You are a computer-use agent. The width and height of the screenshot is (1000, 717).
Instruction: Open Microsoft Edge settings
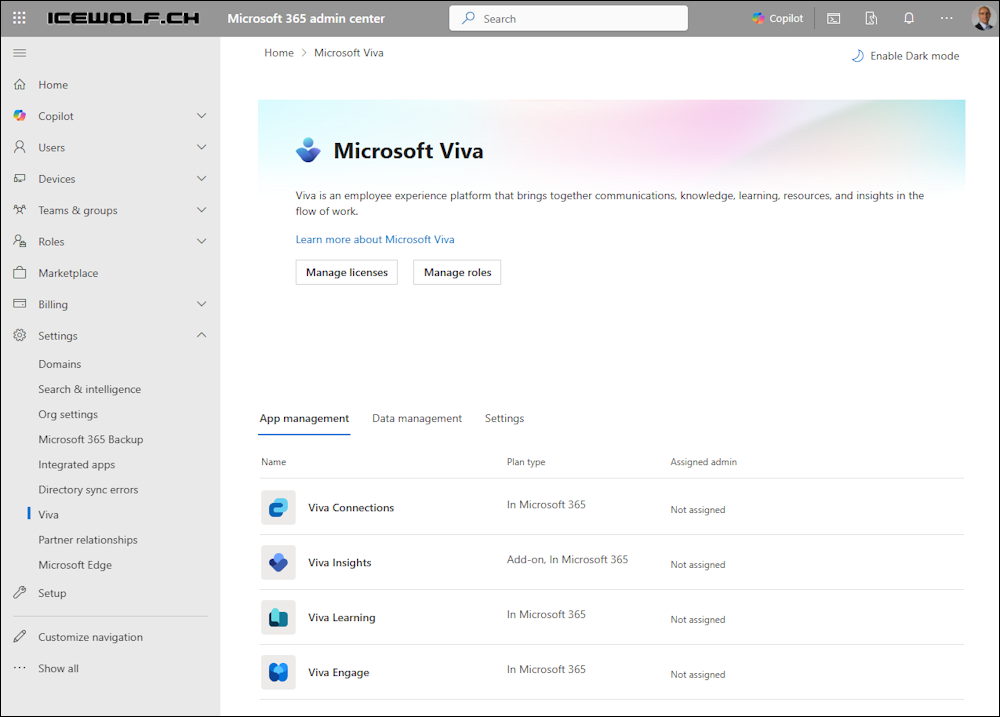[75, 565]
